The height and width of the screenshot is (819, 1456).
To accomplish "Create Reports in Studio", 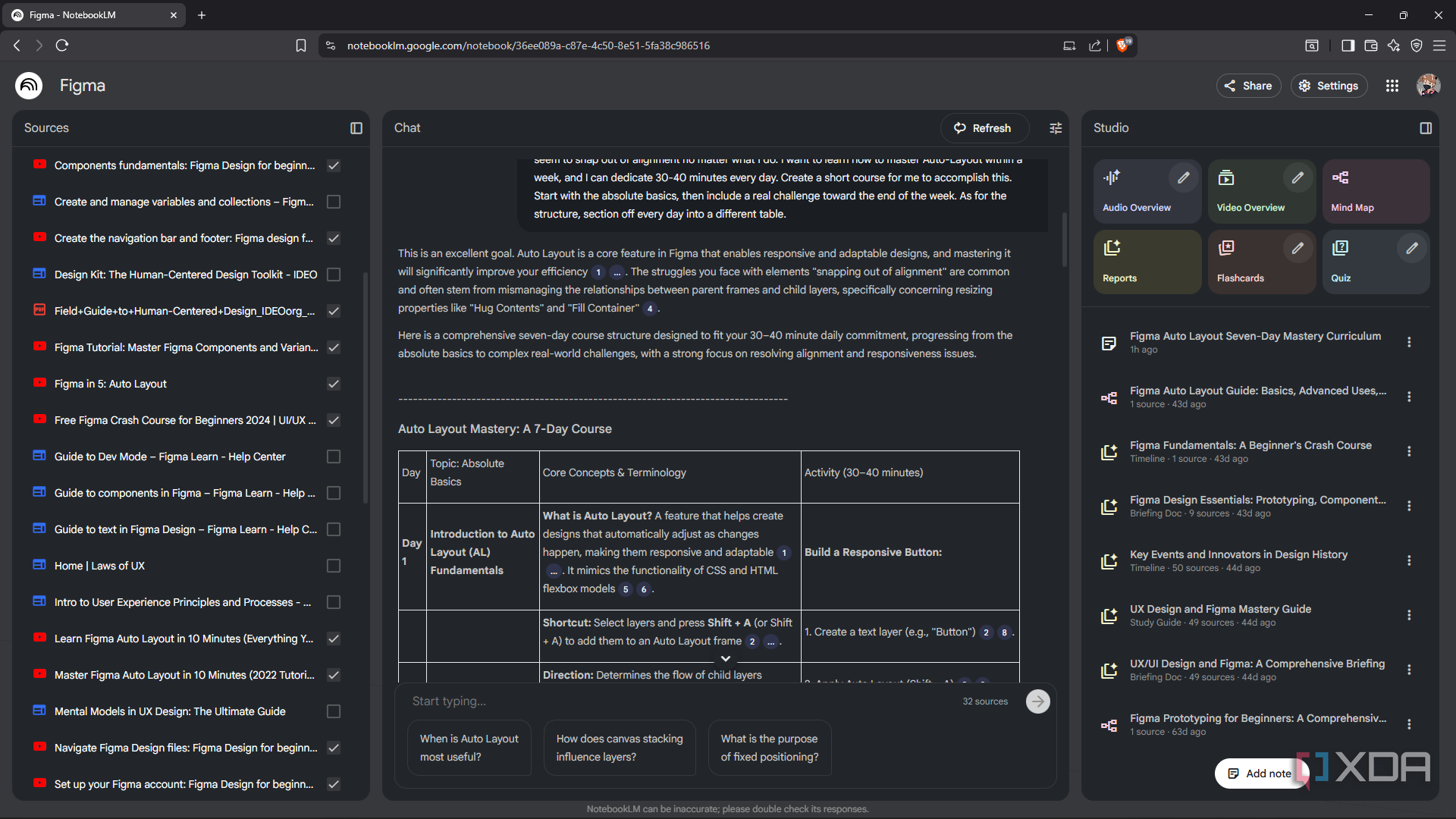I will tap(1147, 262).
